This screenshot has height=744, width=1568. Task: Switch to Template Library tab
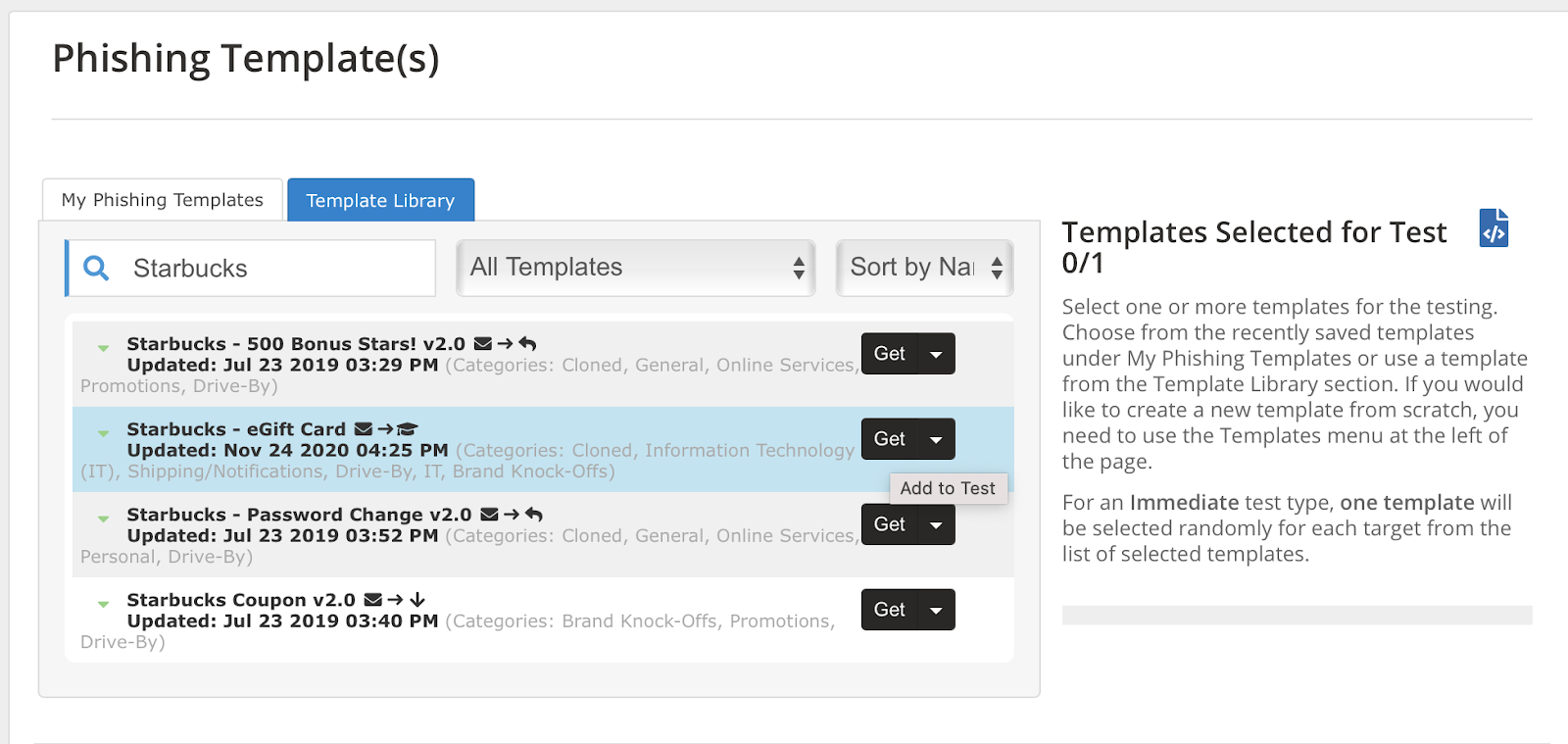click(380, 200)
